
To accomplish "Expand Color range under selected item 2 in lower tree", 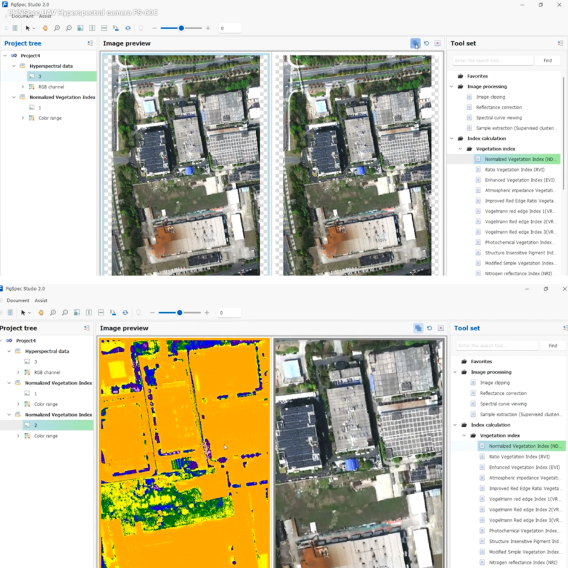I will coord(18,436).
